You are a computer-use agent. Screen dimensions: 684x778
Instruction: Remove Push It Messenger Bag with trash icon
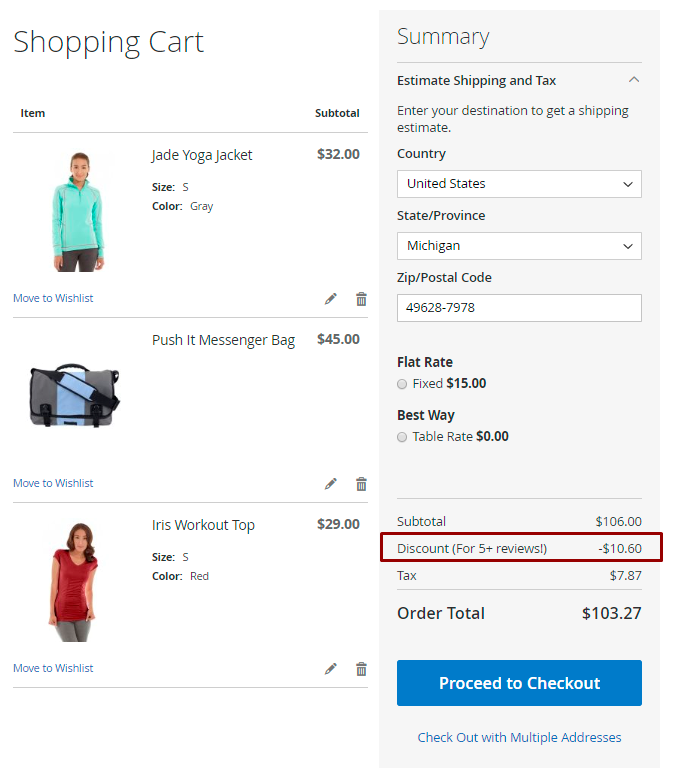pyautogui.click(x=361, y=484)
